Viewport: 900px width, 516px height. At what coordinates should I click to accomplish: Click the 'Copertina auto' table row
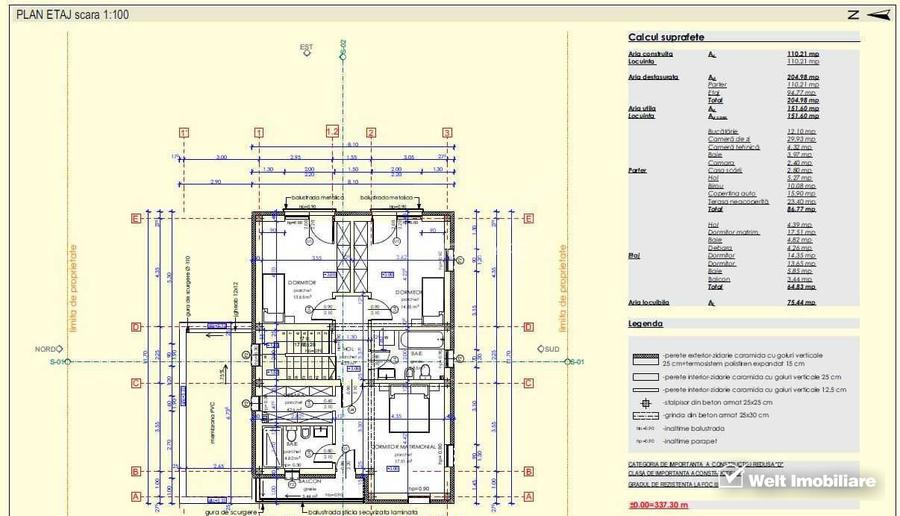pyautogui.click(x=761, y=193)
